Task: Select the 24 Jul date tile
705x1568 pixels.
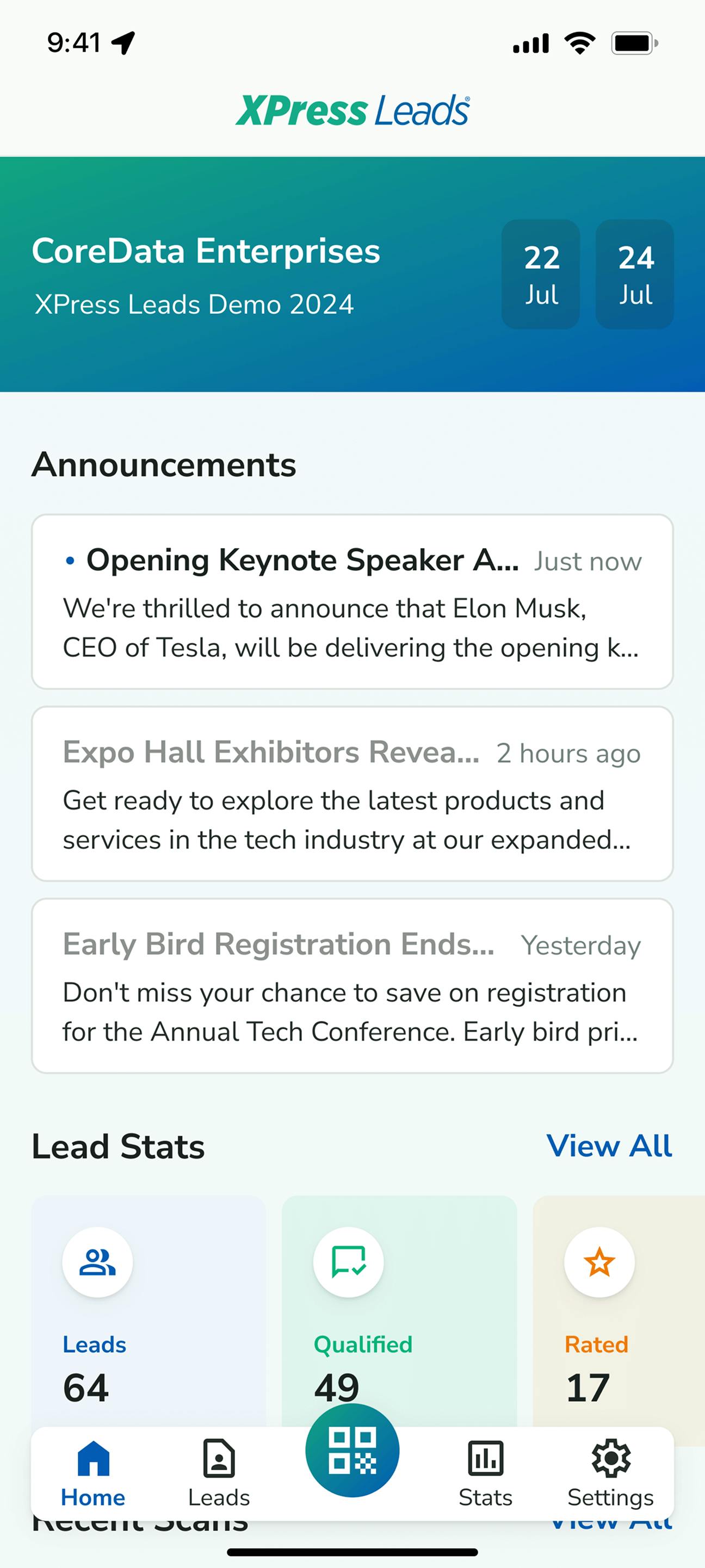Action: tap(634, 275)
